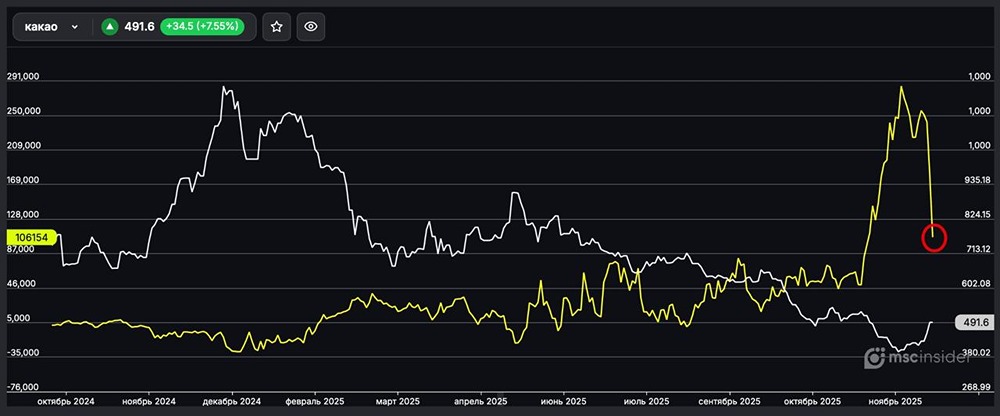Toggle chart visibility with the eye icon
The image size is (1000, 416).
pos(311,27)
